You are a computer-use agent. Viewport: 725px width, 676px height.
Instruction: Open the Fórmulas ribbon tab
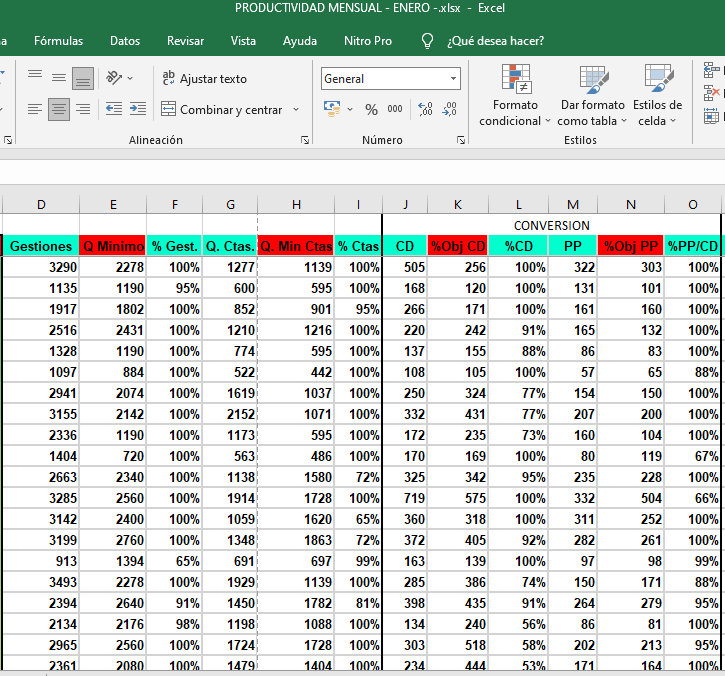click(x=58, y=41)
